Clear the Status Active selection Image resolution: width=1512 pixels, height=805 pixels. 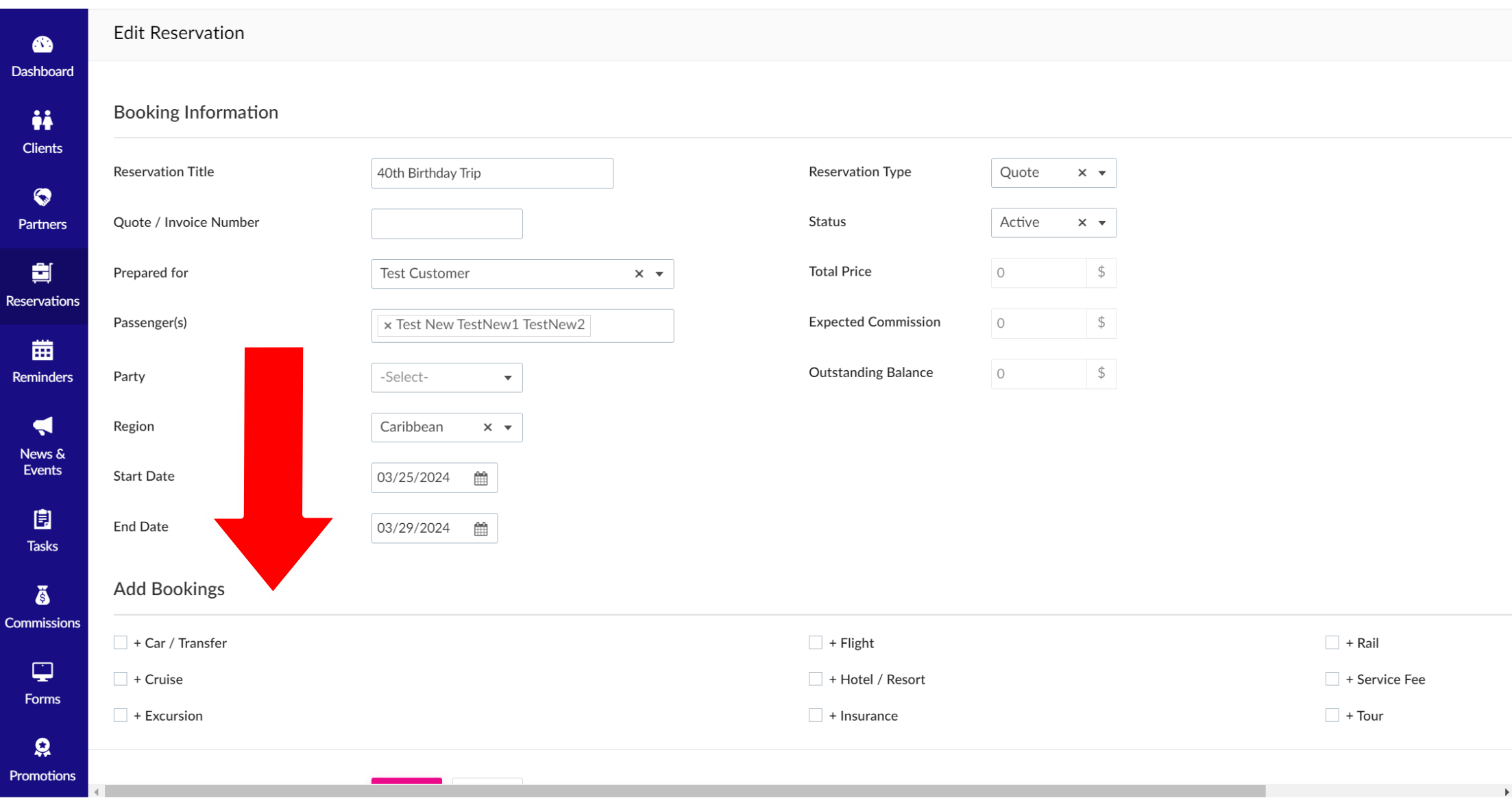(1082, 222)
